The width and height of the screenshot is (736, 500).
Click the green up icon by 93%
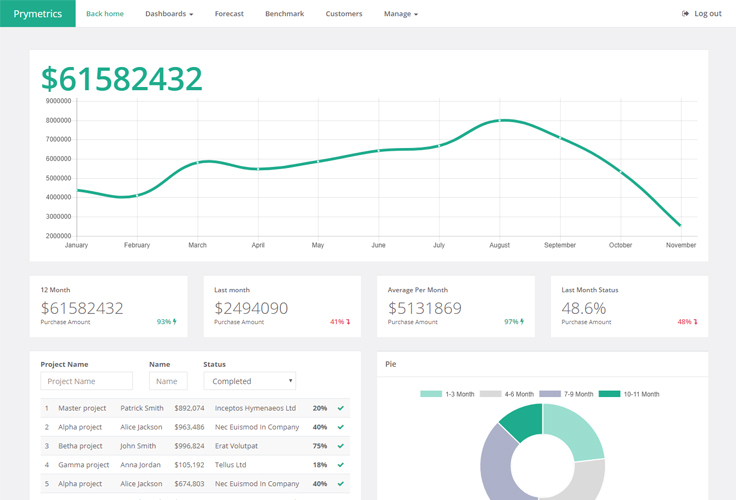pyautogui.click(x=175, y=322)
